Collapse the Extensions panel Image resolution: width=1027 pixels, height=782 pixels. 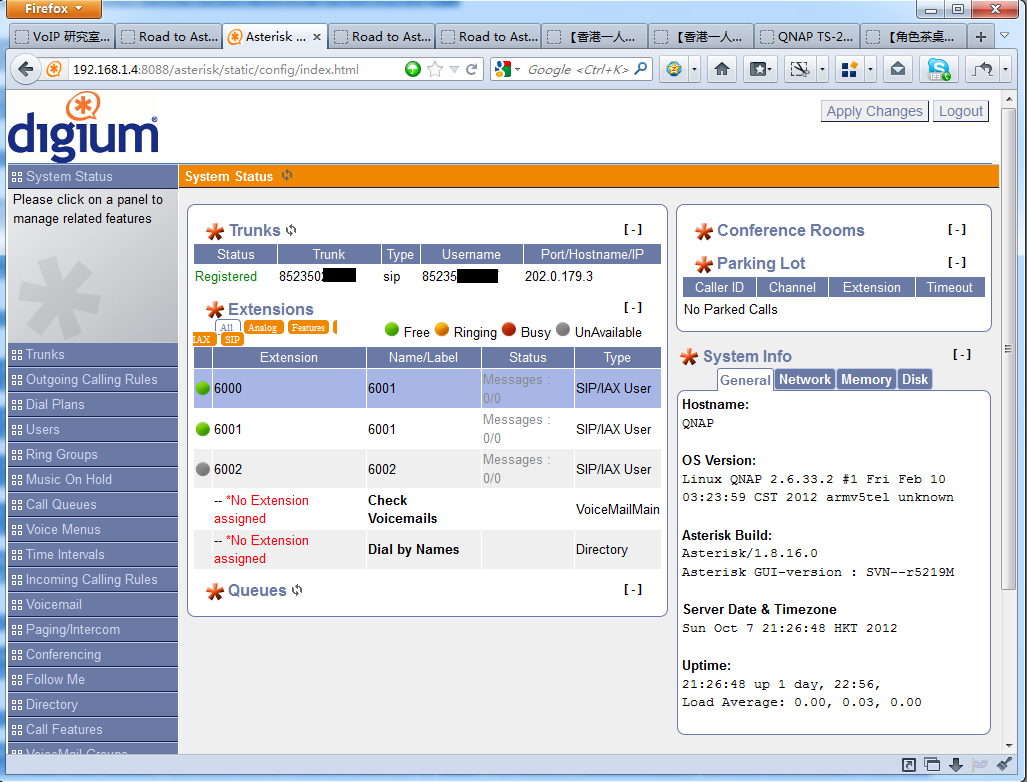[633, 307]
